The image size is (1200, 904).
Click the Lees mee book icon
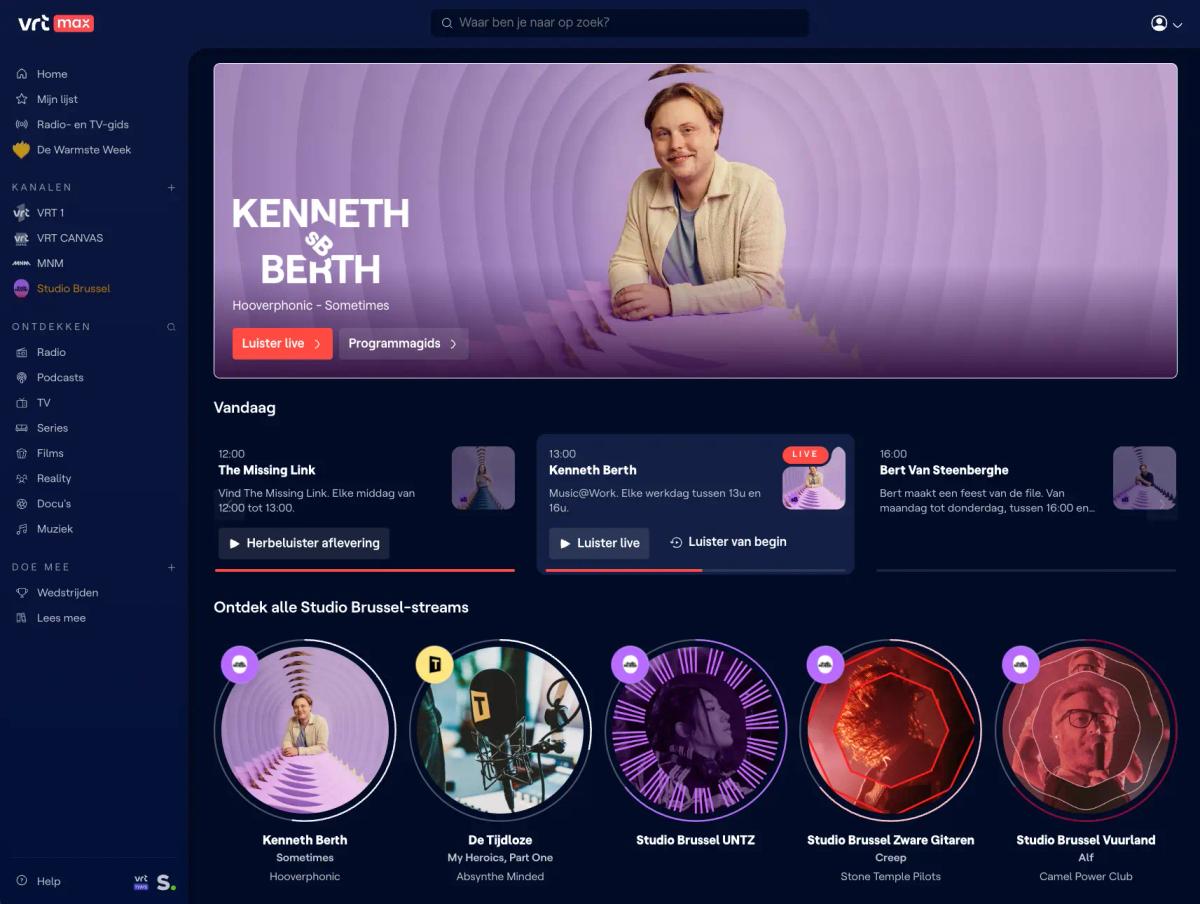point(21,618)
